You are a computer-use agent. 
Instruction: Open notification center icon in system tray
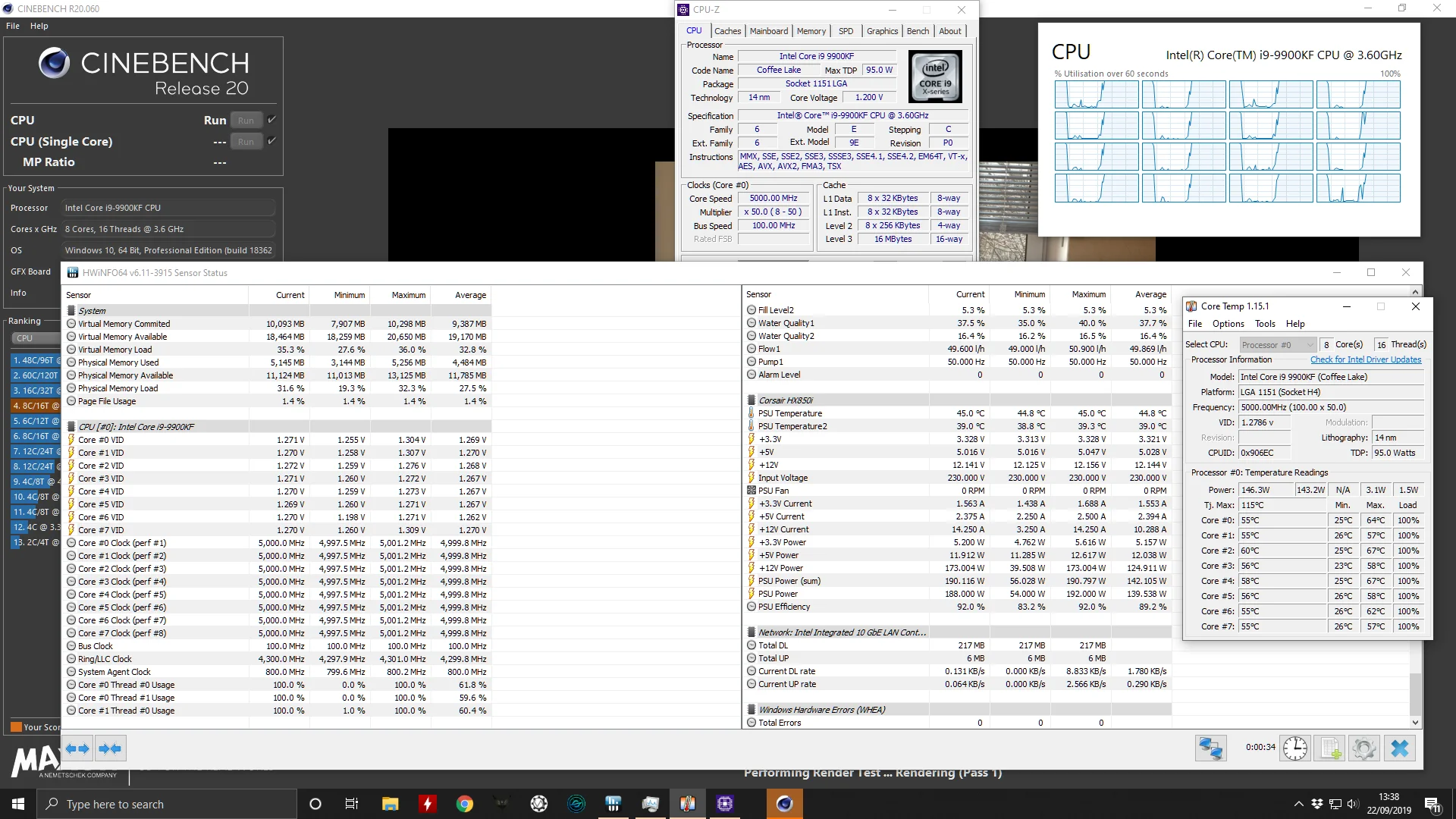click(1432, 805)
